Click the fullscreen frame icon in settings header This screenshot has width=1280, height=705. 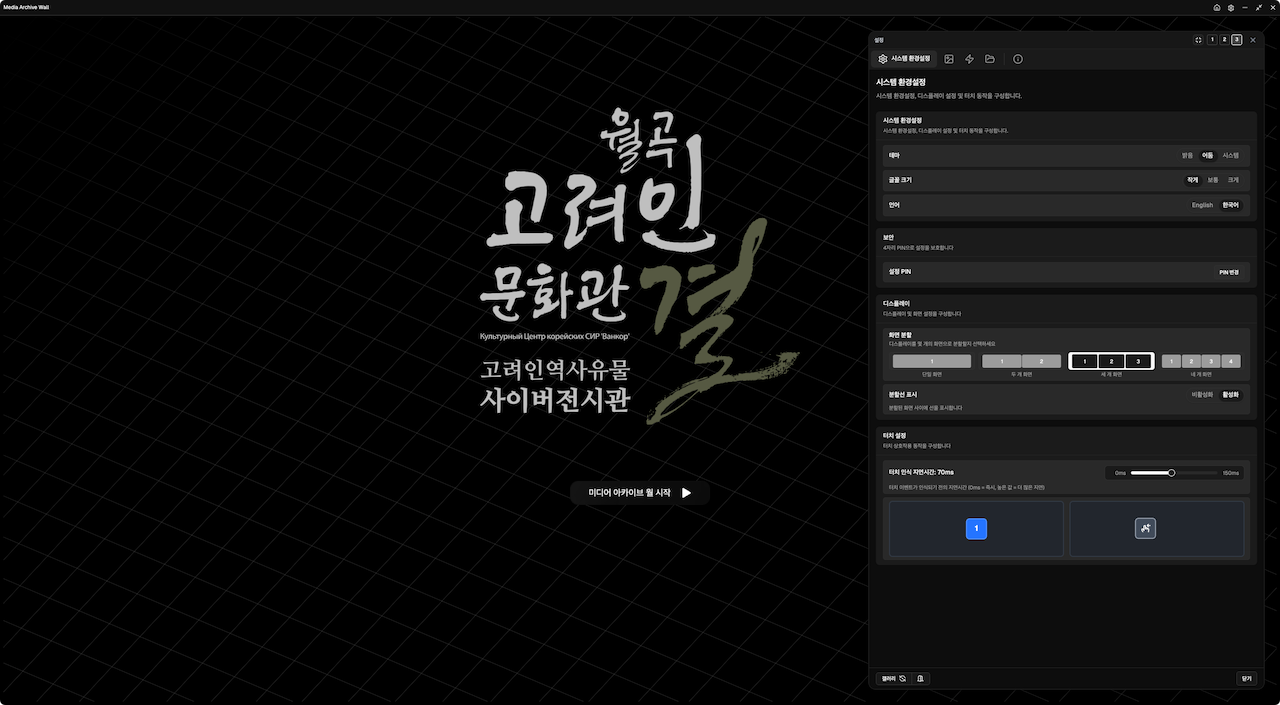click(1198, 40)
